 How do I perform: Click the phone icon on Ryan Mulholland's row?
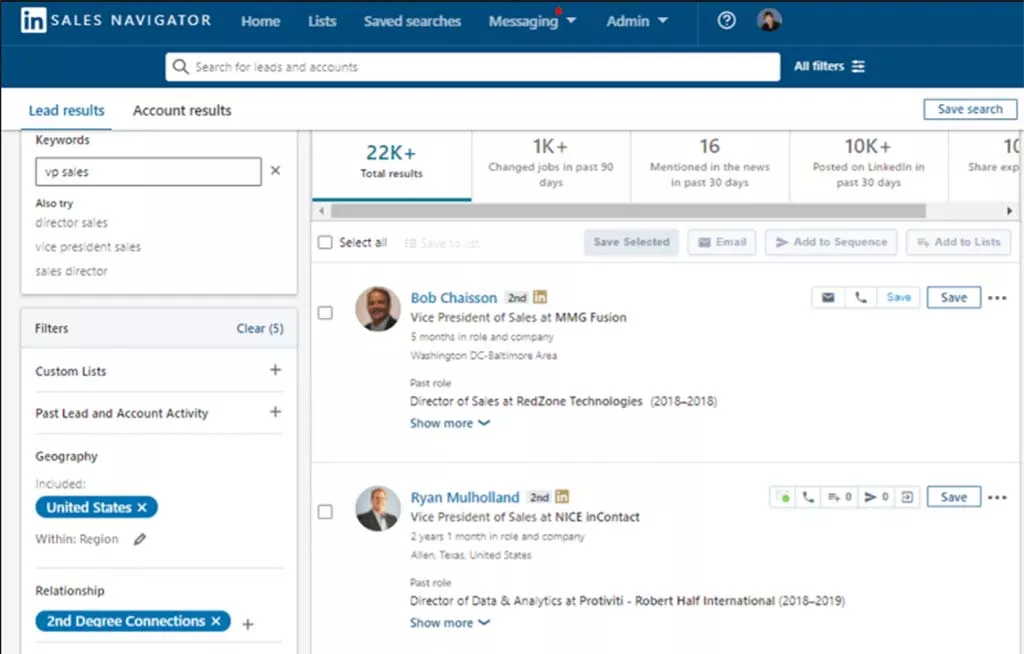(808, 496)
